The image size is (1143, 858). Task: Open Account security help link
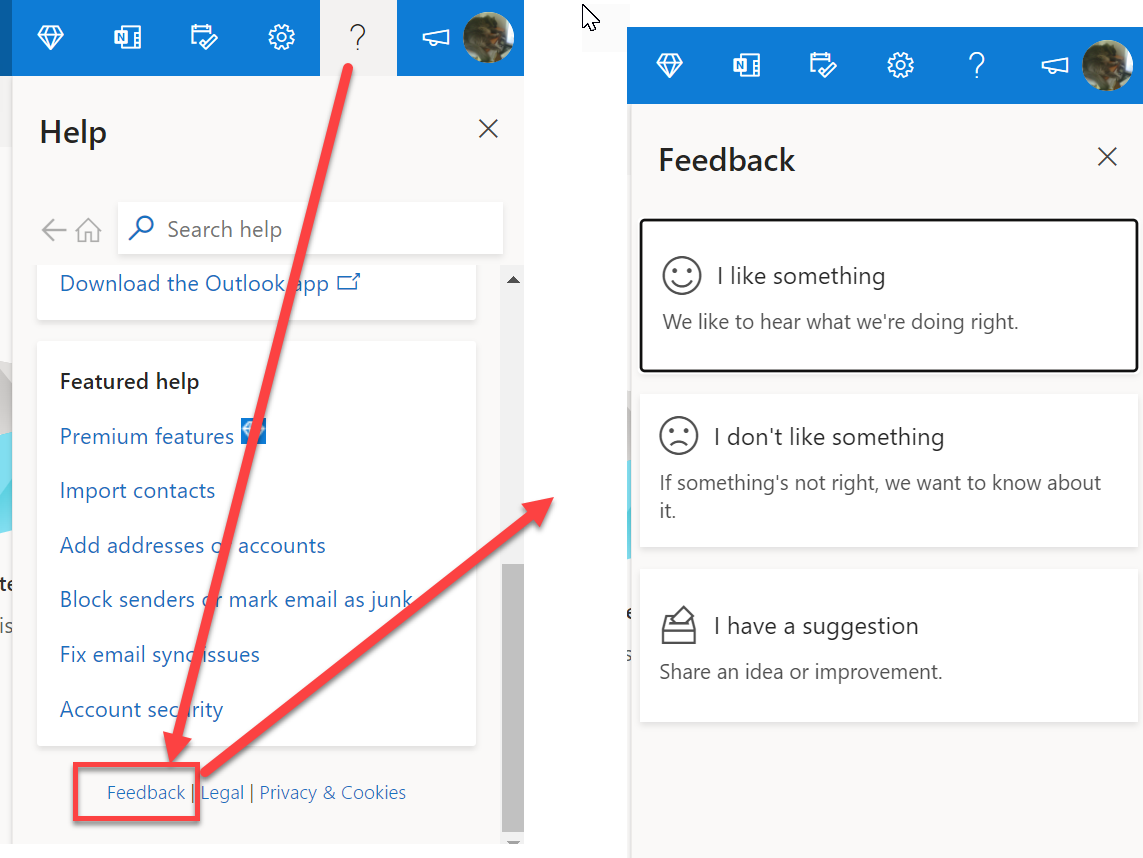tap(141, 709)
